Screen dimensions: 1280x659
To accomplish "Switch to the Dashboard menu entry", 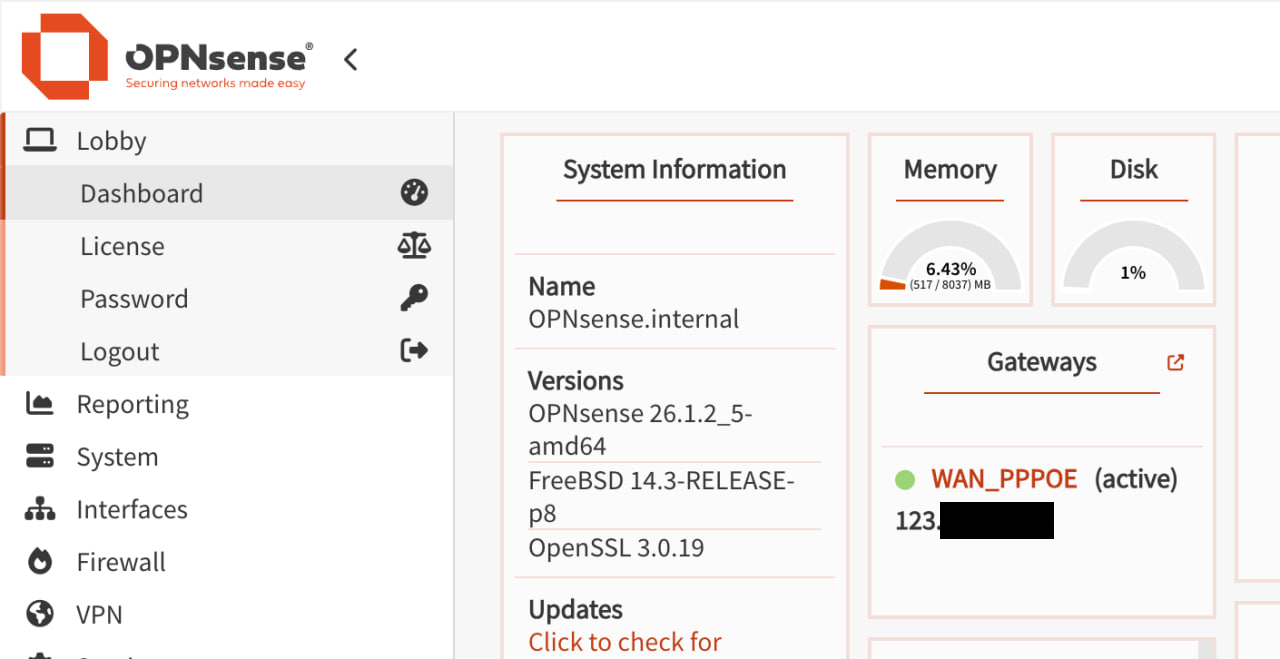I will 142,192.
